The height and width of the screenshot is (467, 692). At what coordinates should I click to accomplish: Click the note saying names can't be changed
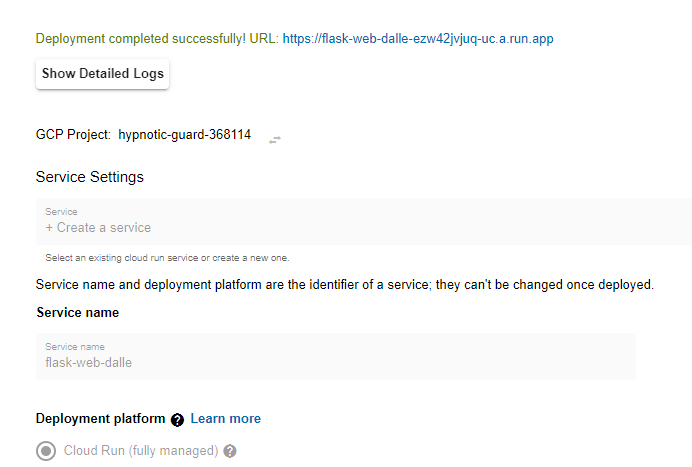[x=344, y=285]
